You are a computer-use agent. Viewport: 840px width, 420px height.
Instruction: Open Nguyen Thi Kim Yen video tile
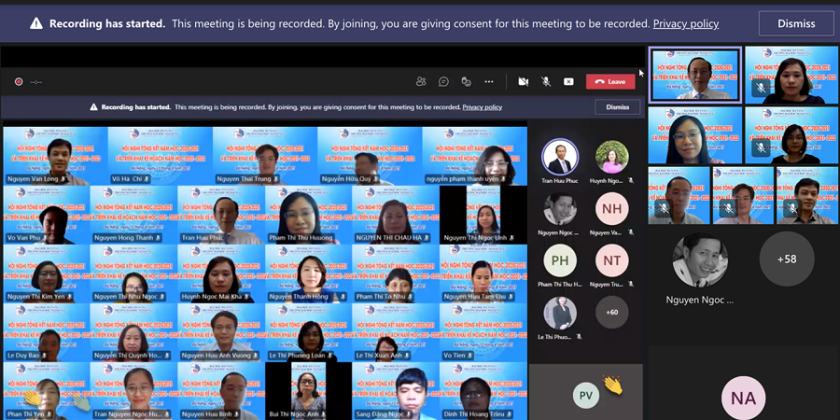(x=47, y=274)
